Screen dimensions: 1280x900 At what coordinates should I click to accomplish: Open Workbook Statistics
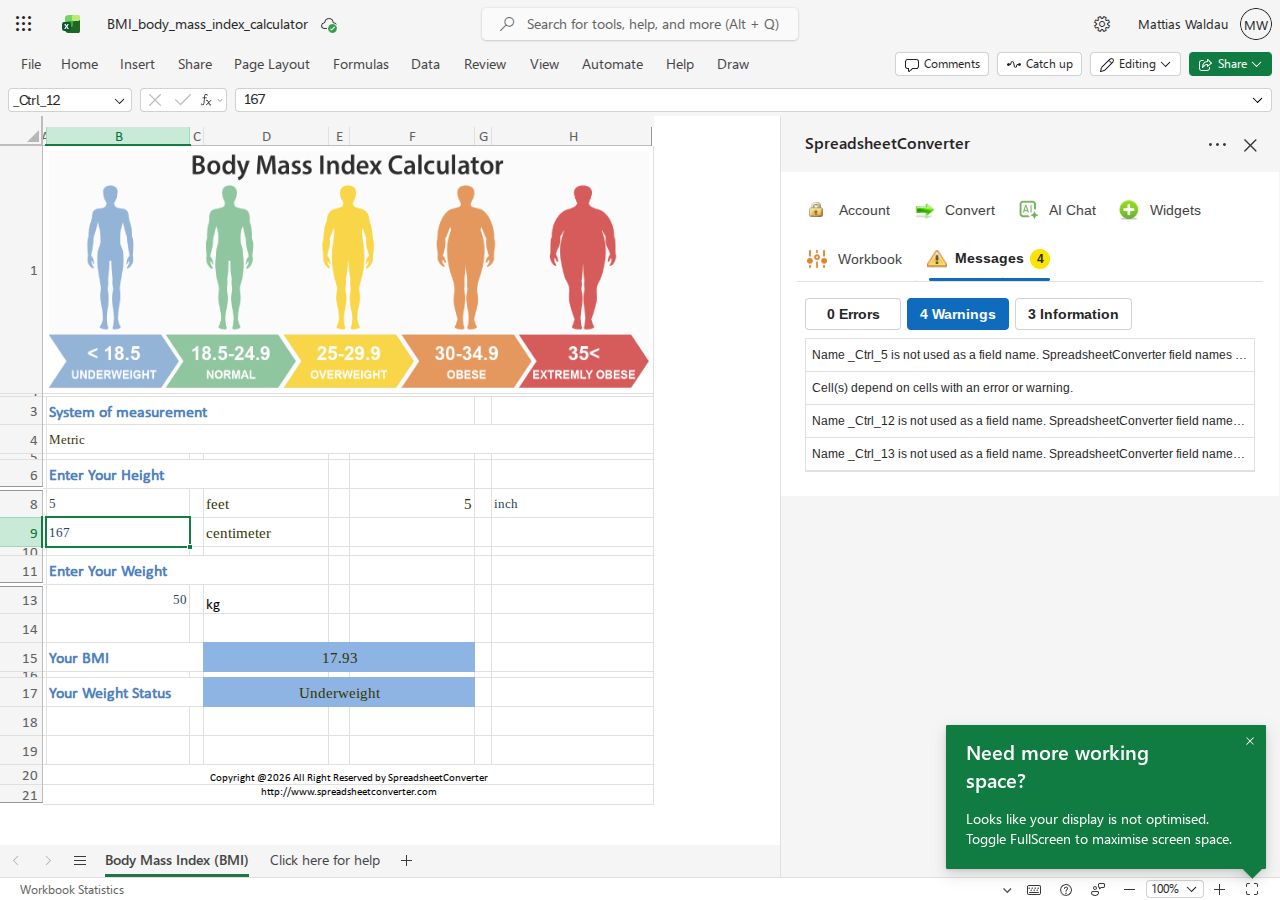(x=72, y=889)
